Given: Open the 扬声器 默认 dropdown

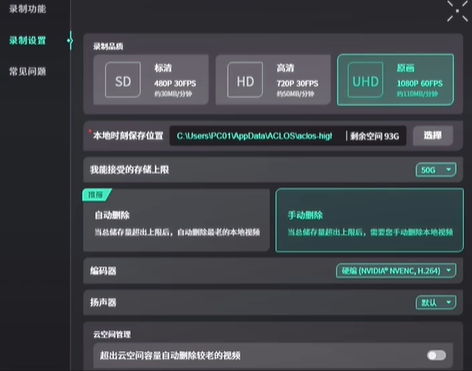Looking at the screenshot, I should pyautogui.click(x=436, y=302).
